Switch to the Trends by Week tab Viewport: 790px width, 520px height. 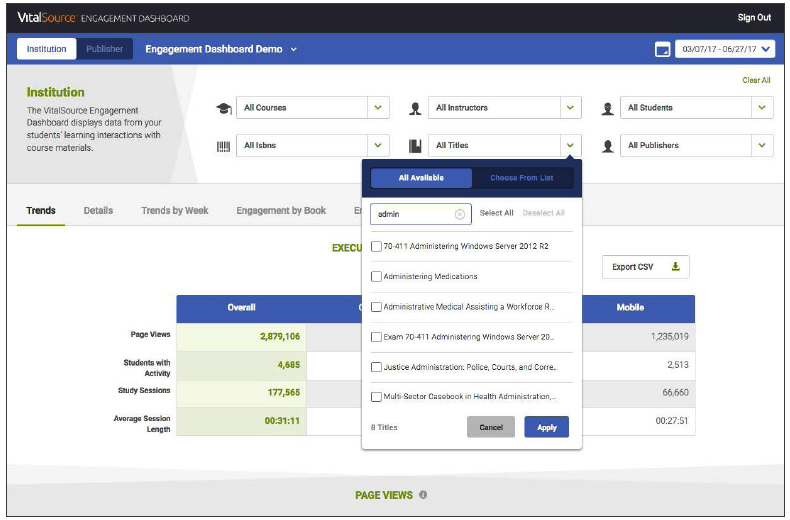[174, 211]
